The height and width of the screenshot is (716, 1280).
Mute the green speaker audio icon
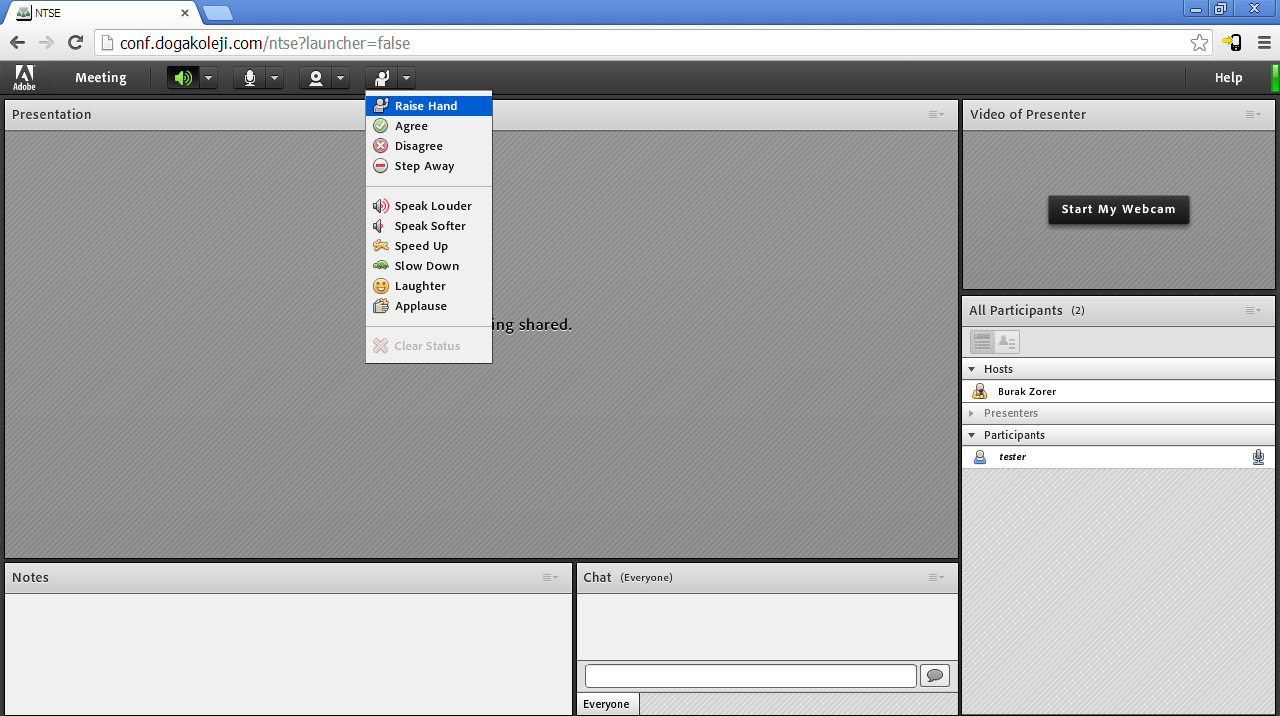tap(183, 78)
